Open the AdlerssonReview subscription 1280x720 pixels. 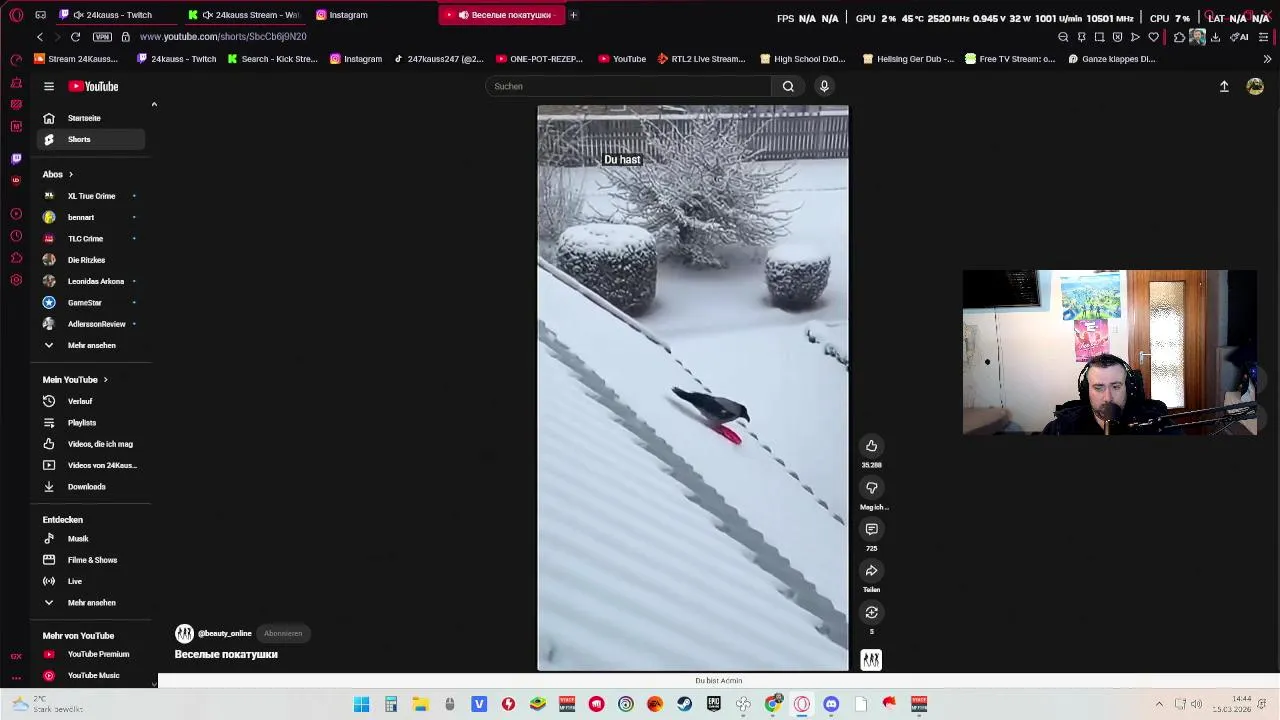[x=91, y=324]
